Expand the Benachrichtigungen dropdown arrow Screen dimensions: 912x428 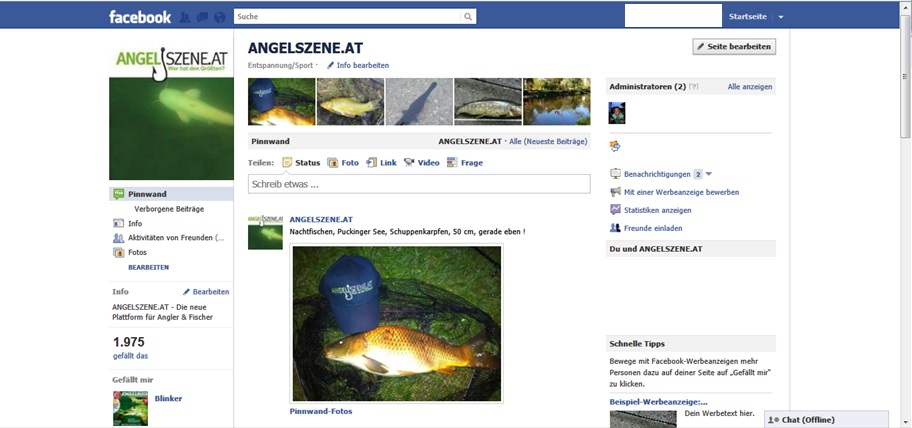point(709,174)
